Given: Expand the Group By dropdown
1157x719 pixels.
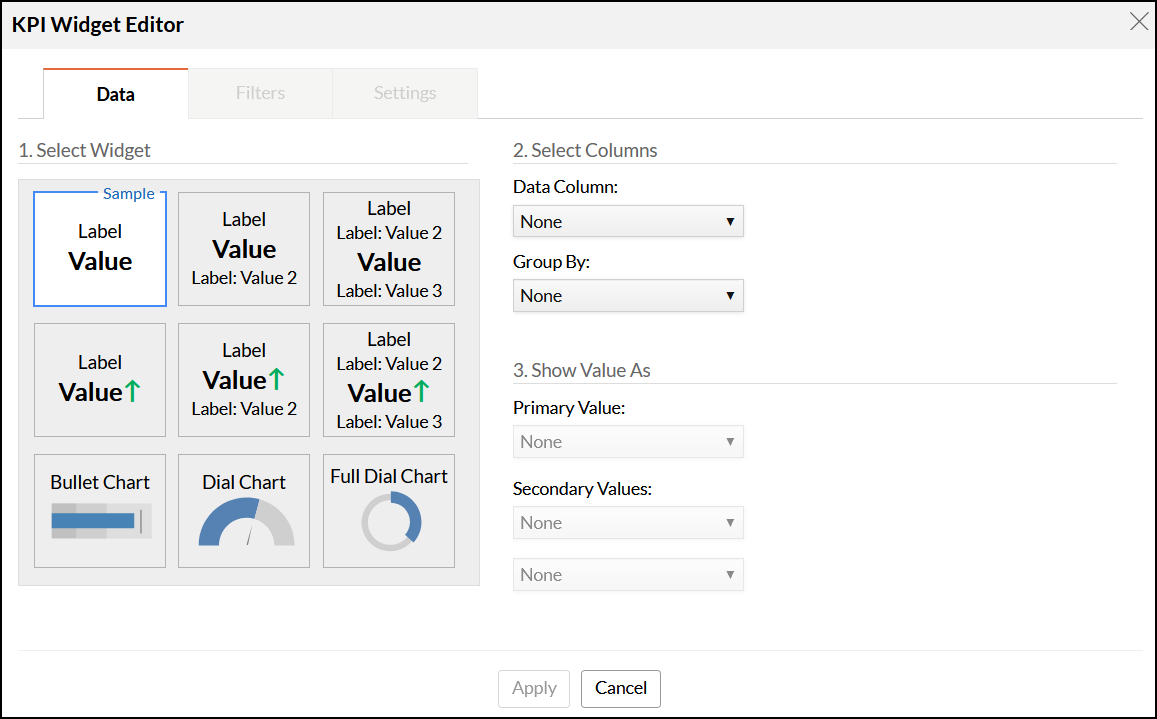Looking at the screenshot, I should 628,296.
